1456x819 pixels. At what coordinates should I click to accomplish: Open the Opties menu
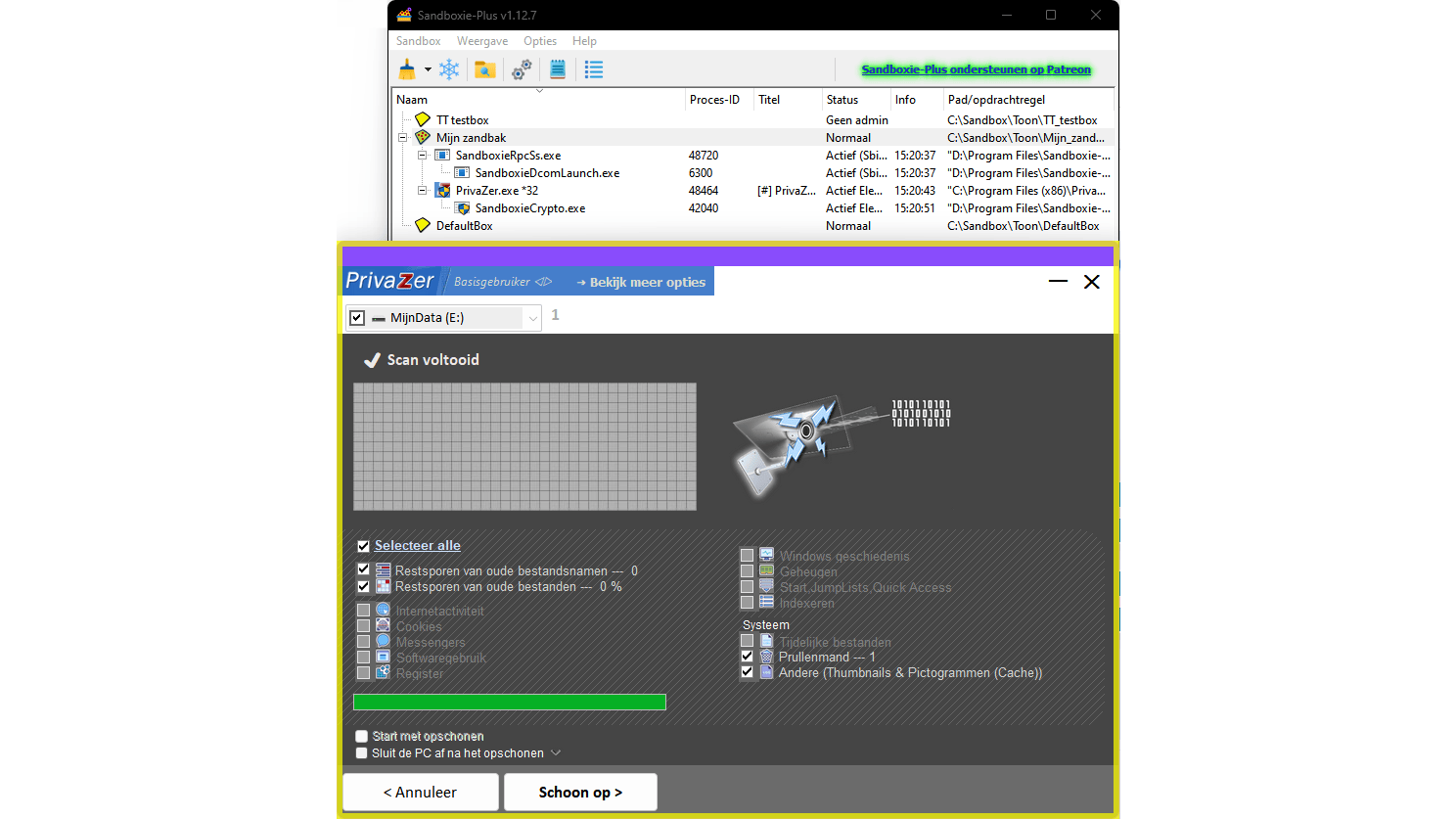click(540, 41)
